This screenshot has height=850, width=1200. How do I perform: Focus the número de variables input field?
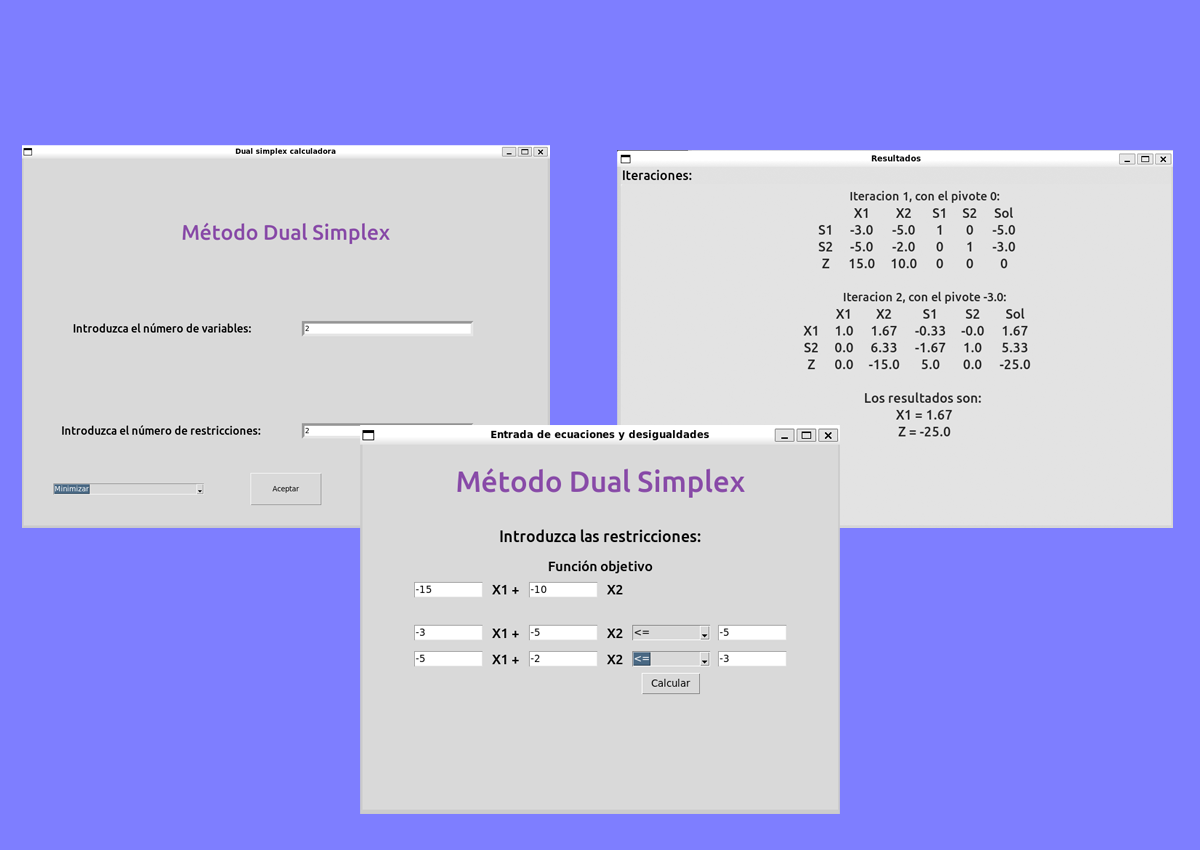click(387, 329)
